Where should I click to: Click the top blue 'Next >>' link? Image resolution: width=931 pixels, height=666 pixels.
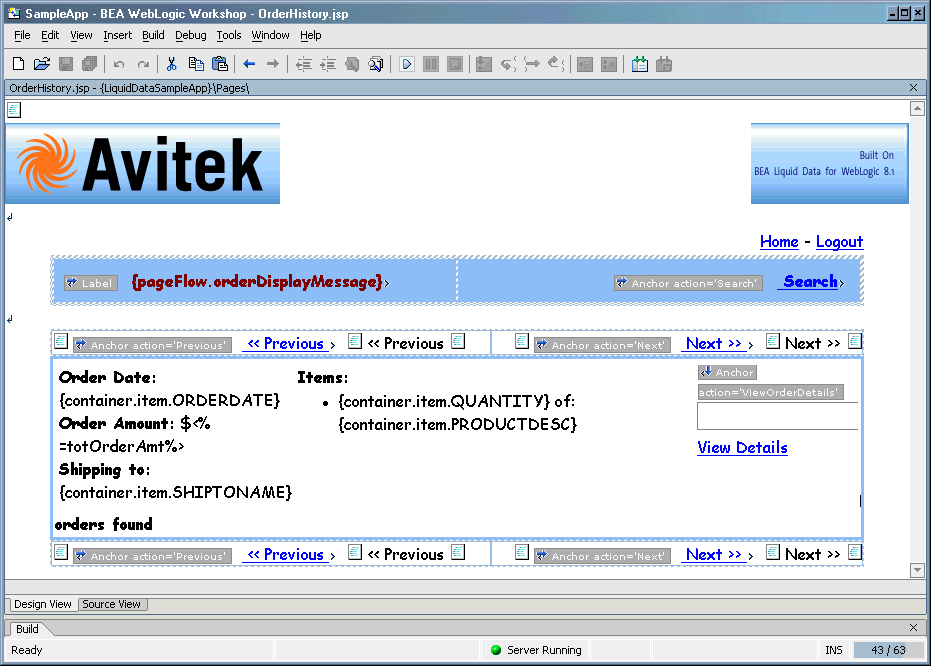[714, 344]
